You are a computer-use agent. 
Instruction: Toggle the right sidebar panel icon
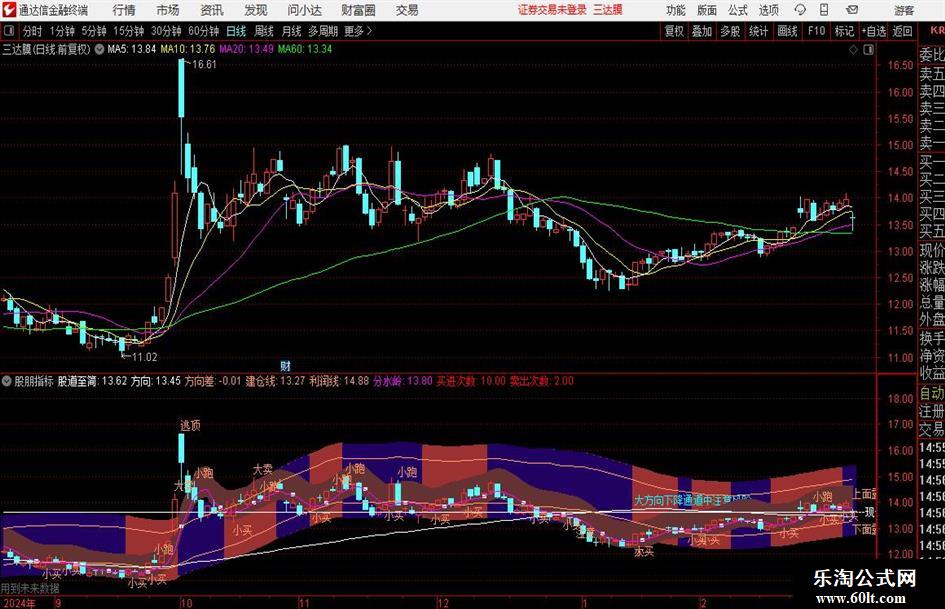tap(868, 50)
